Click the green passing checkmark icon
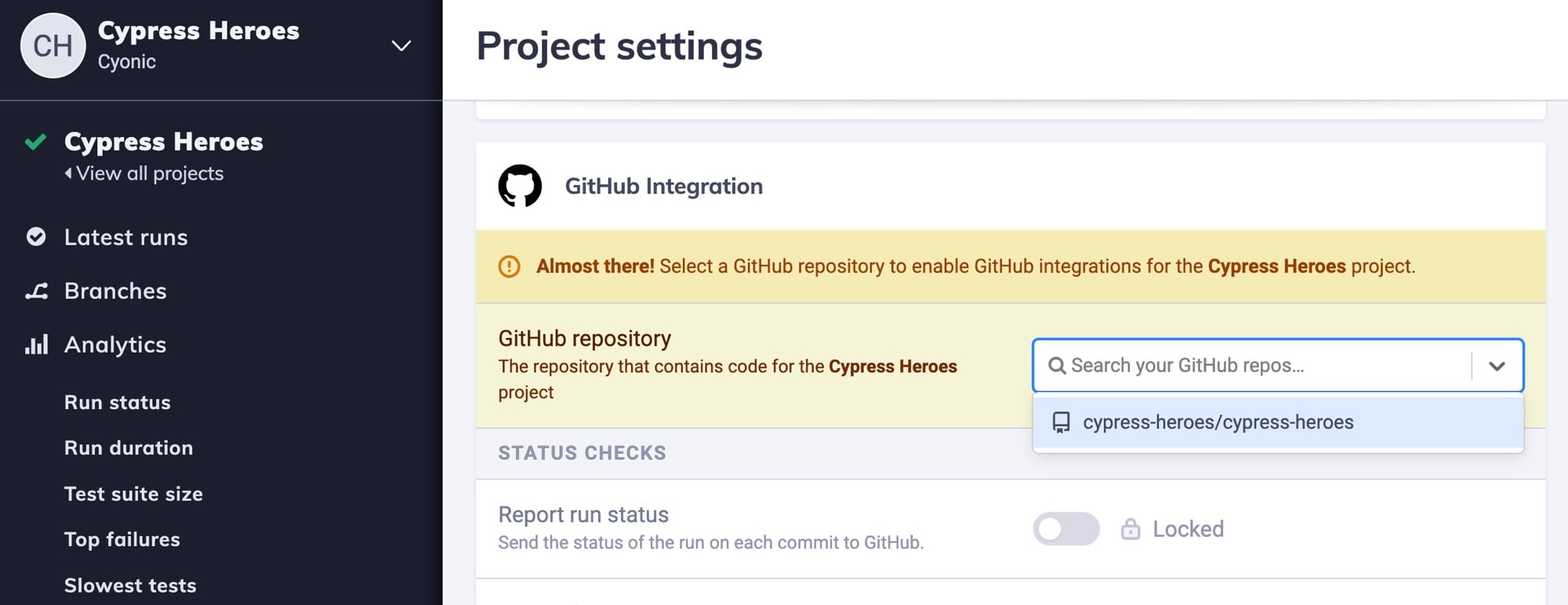Screen dimensions: 1568x605 [x=35, y=142]
